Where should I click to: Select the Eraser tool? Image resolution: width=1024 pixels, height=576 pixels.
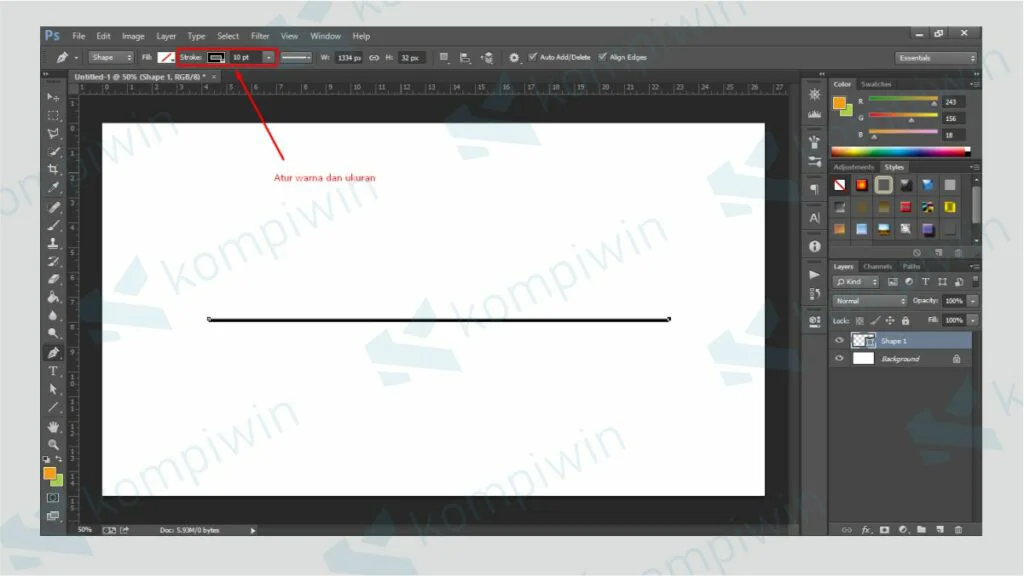[54, 279]
